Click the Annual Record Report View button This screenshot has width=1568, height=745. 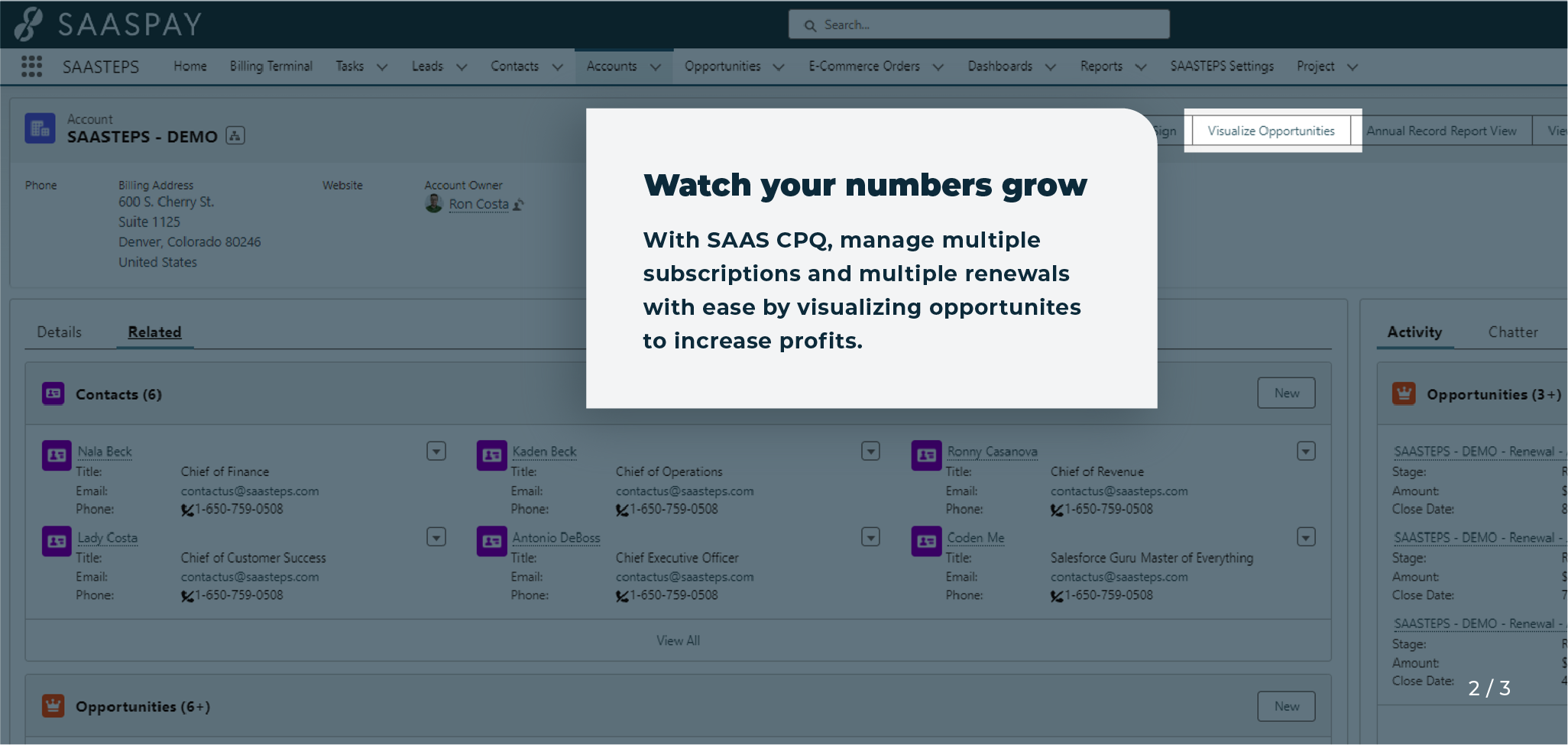1441,131
